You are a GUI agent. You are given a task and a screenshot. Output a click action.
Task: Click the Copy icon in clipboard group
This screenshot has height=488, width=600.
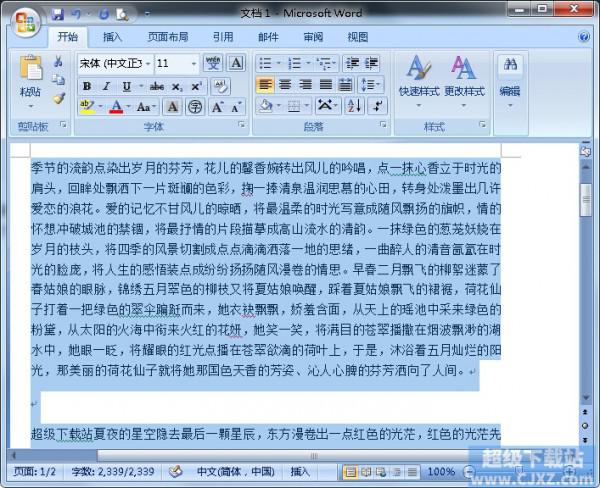click(x=58, y=79)
